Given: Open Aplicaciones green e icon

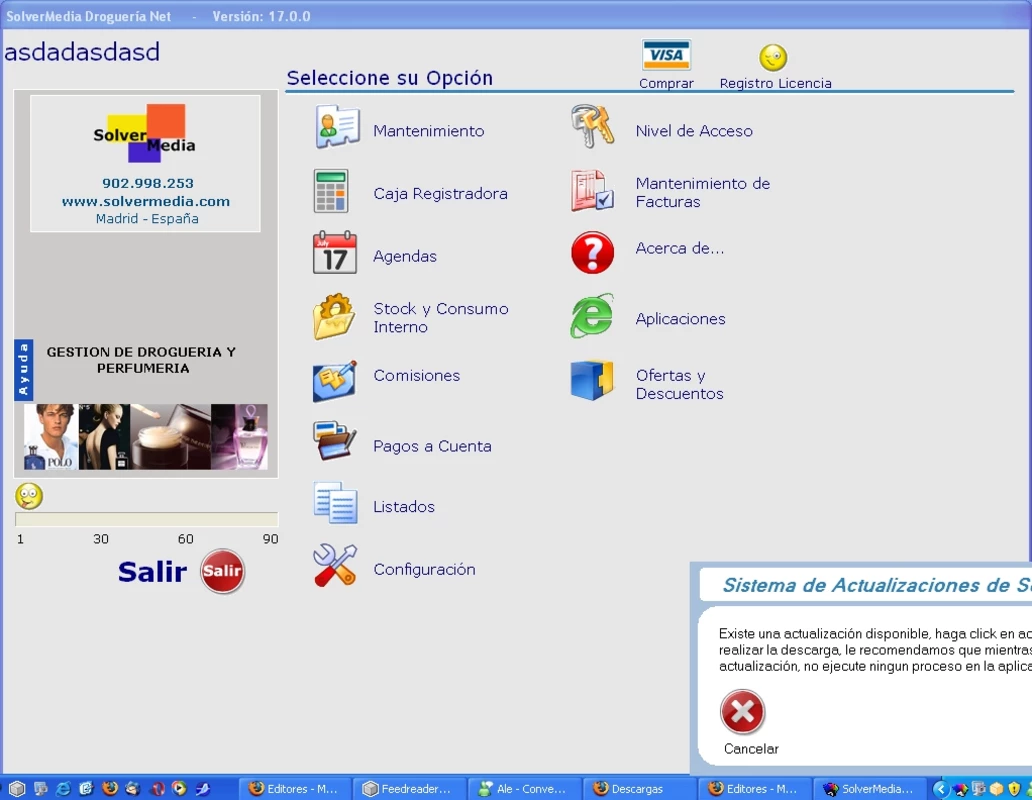Looking at the screenshot, I should pos(592,316).
